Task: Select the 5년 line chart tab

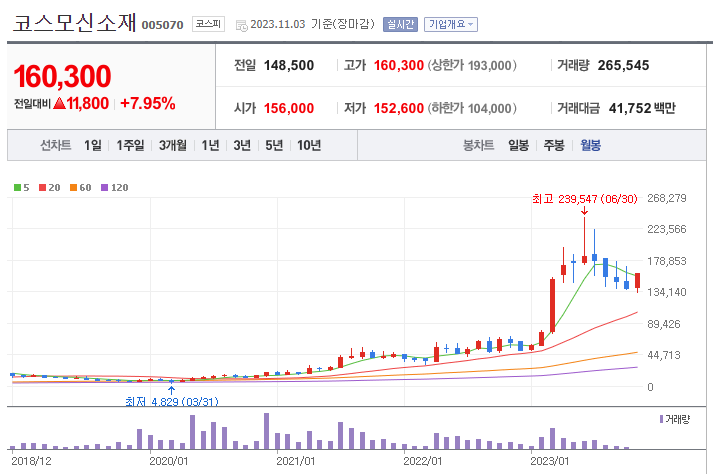Action: click(x=274, y=146)
